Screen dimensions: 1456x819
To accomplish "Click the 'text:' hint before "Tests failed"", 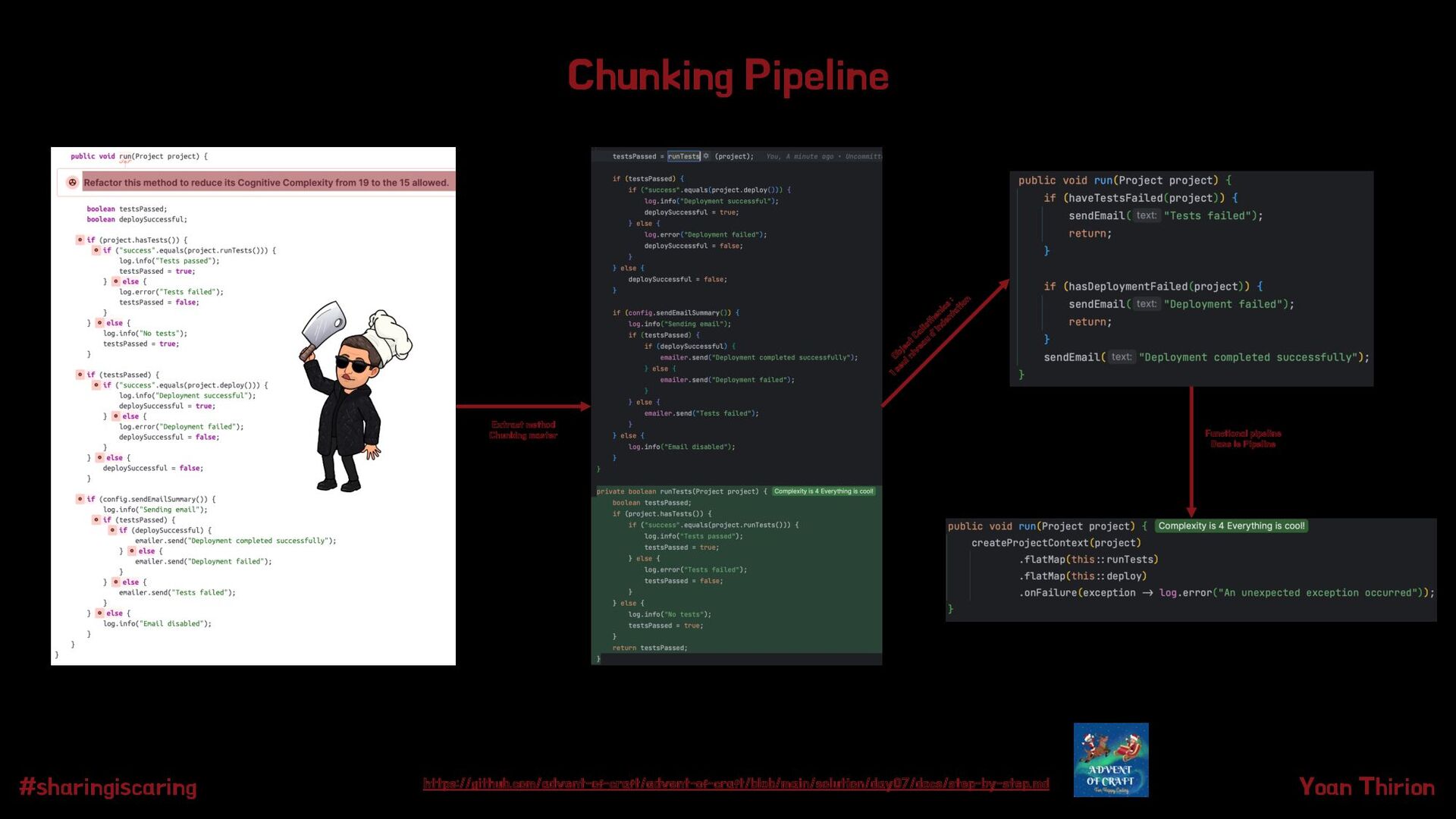I will pos(1146,215).
